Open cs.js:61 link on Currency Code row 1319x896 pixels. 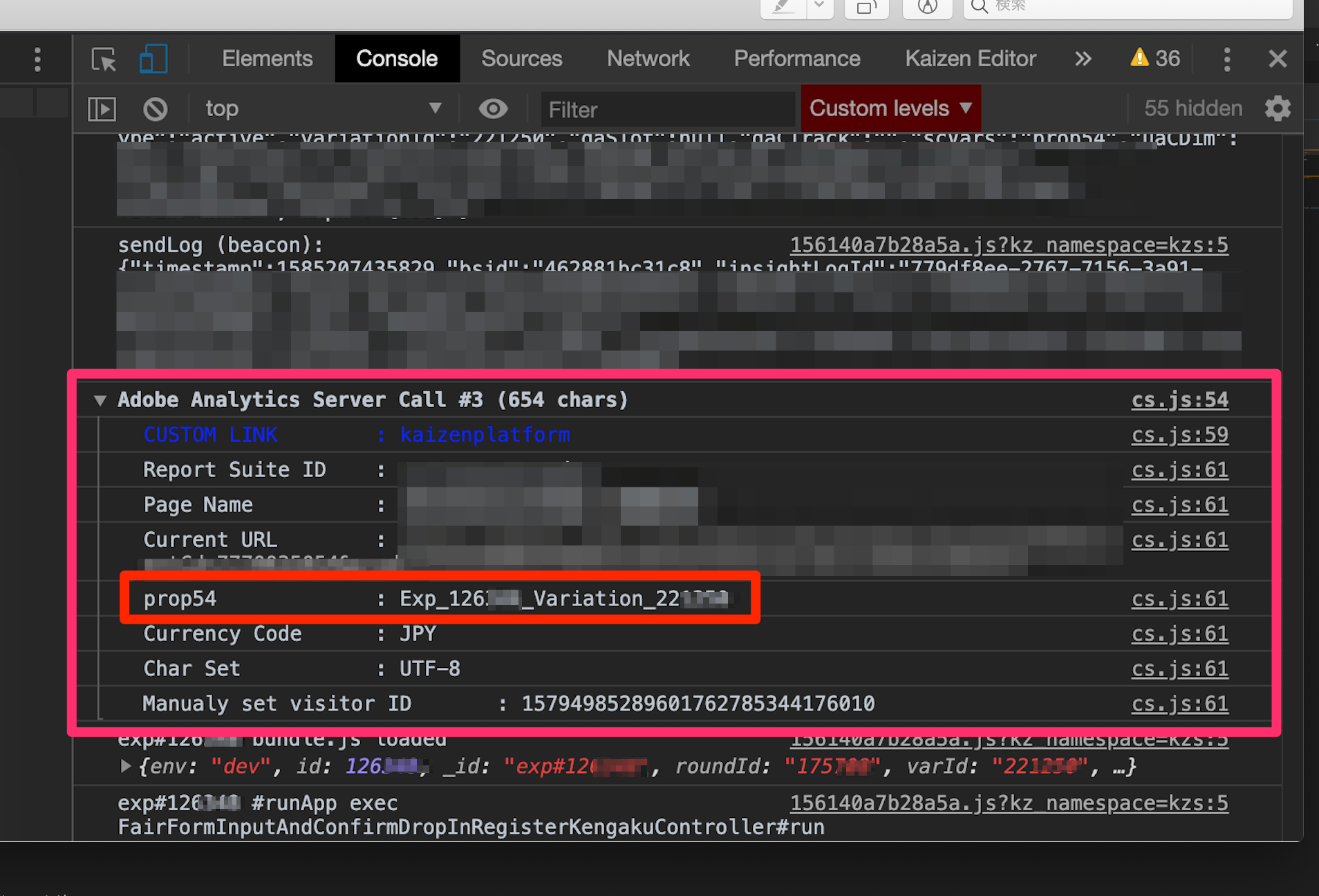tap(1179, 634)
